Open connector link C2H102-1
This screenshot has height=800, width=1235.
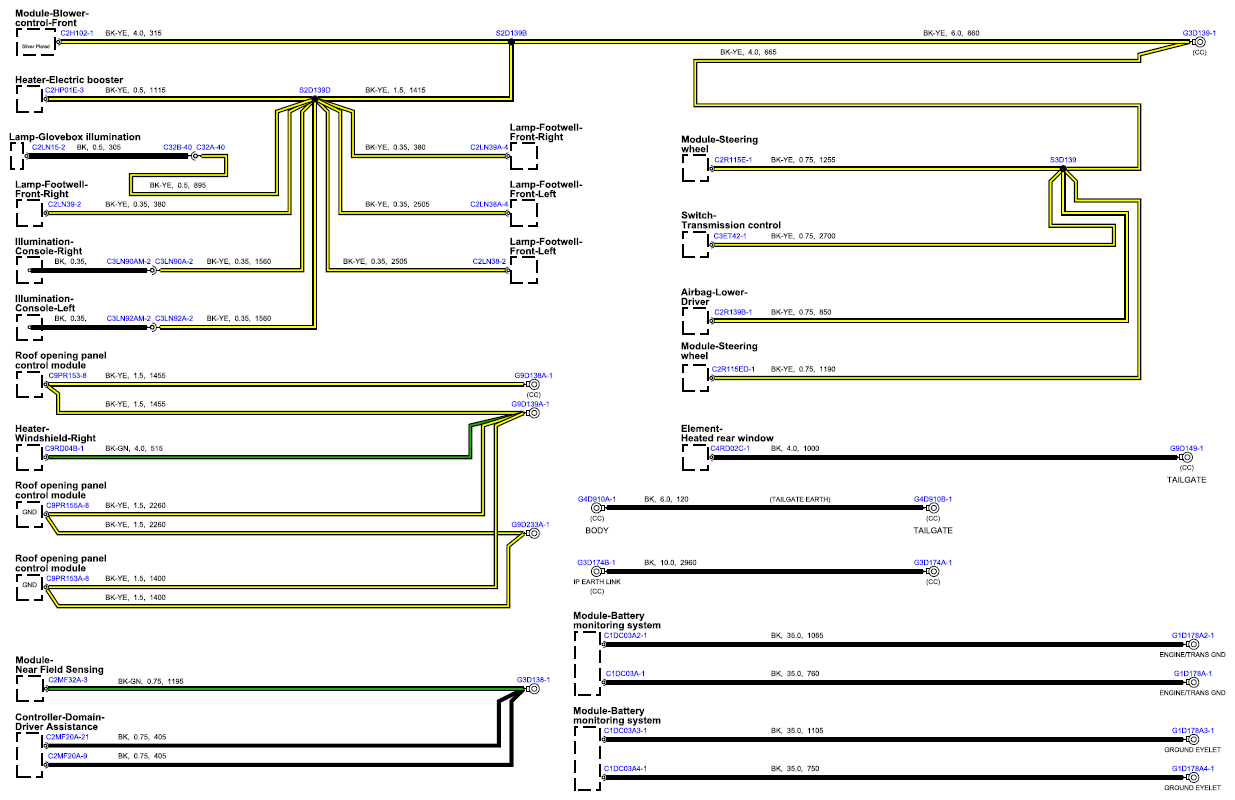tap(77, 33)
